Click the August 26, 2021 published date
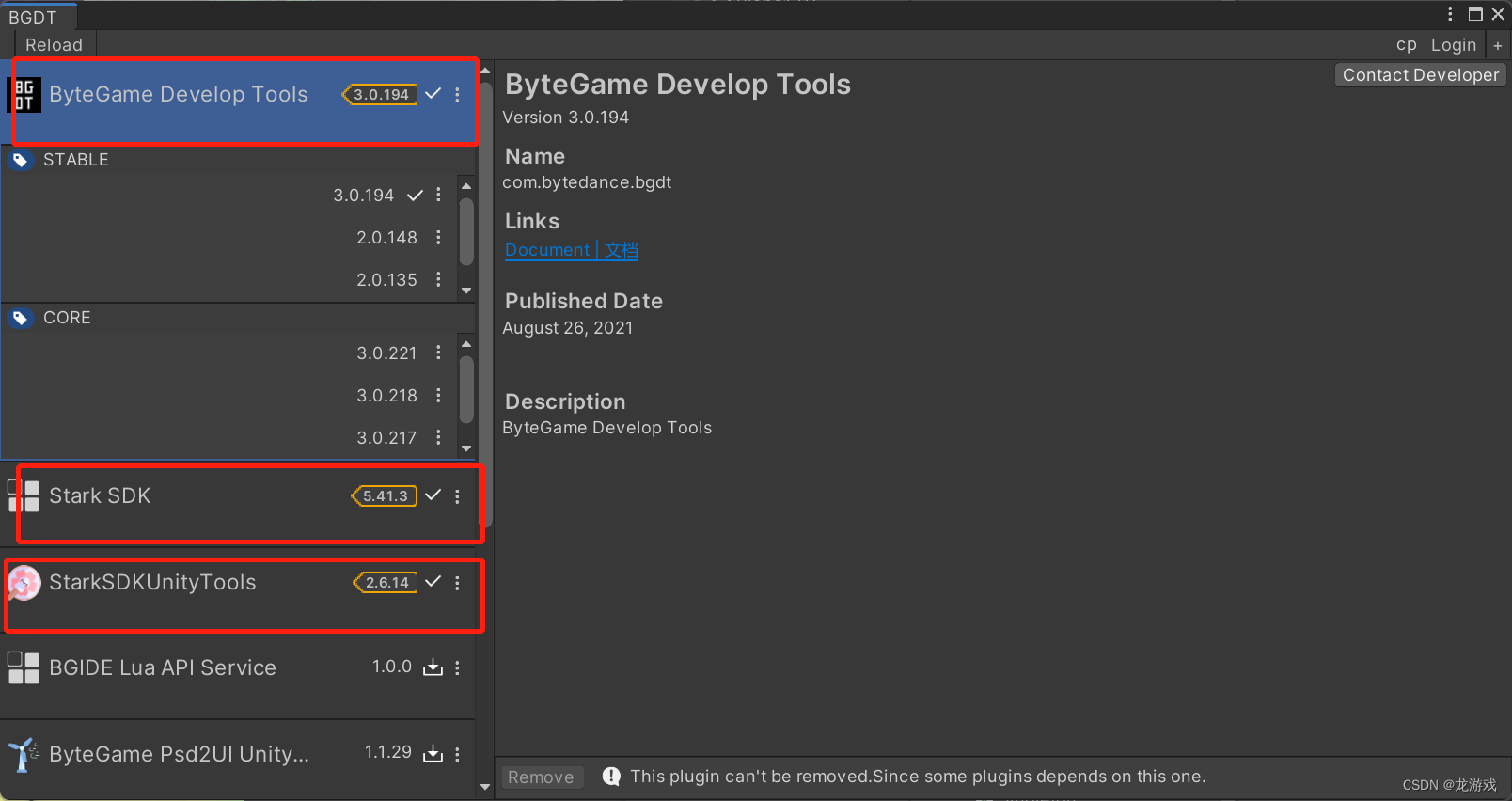The image size is (1512, 801). click(568, 328)
